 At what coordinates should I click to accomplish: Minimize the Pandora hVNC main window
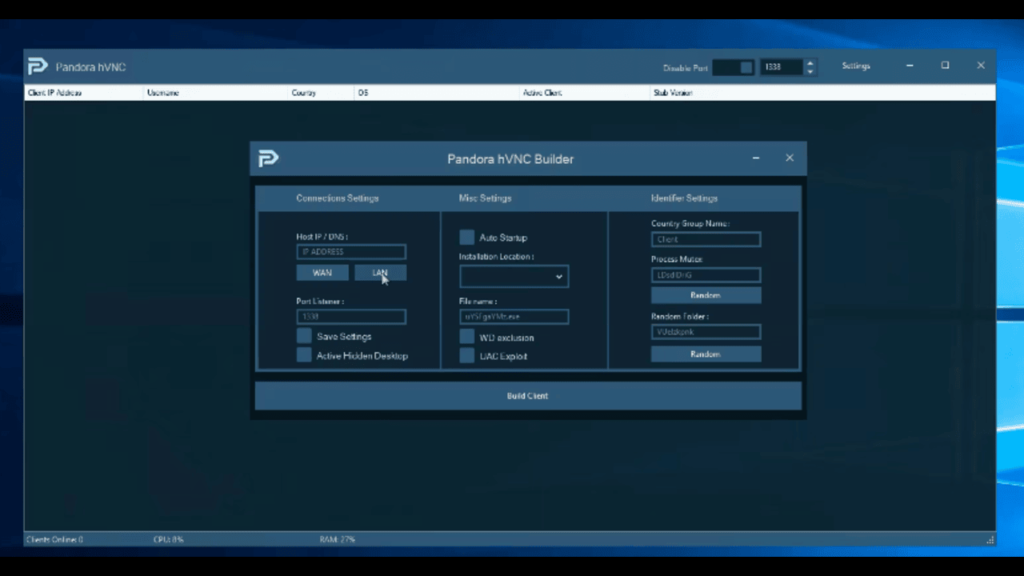pyautogui.click(x=910, y=66)
